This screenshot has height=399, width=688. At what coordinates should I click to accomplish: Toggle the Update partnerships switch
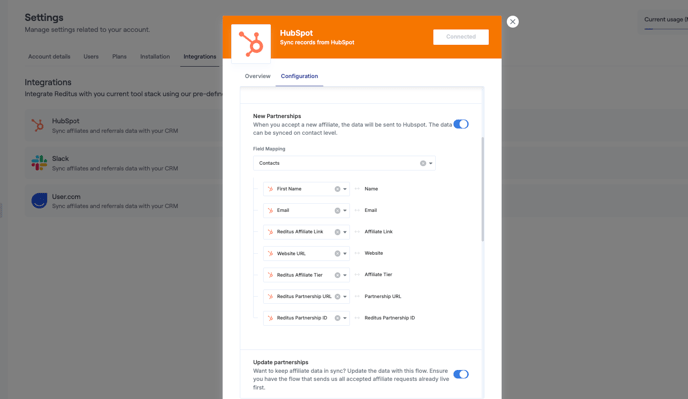point(461,374)
